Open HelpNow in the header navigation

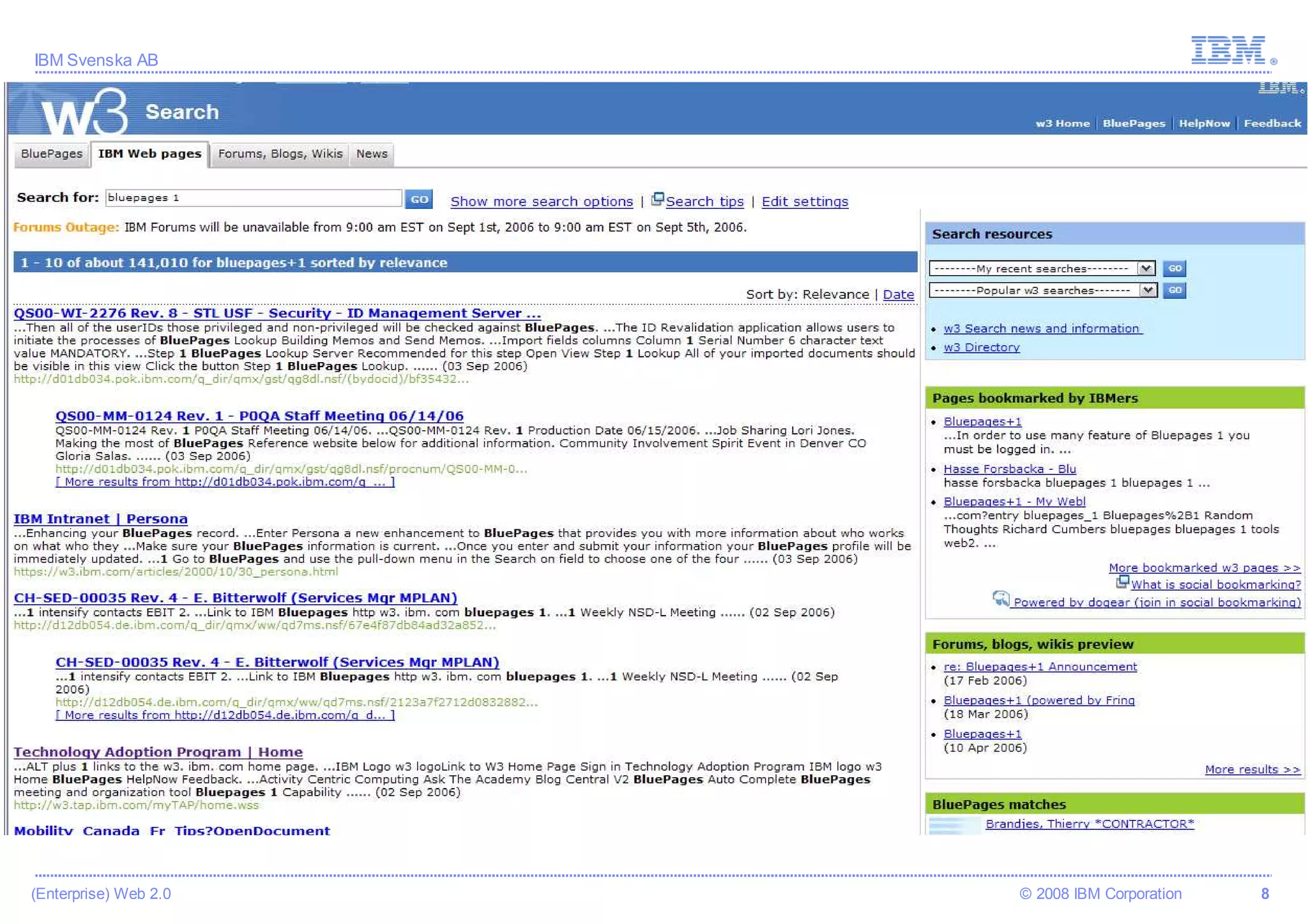click(1204, 123)
